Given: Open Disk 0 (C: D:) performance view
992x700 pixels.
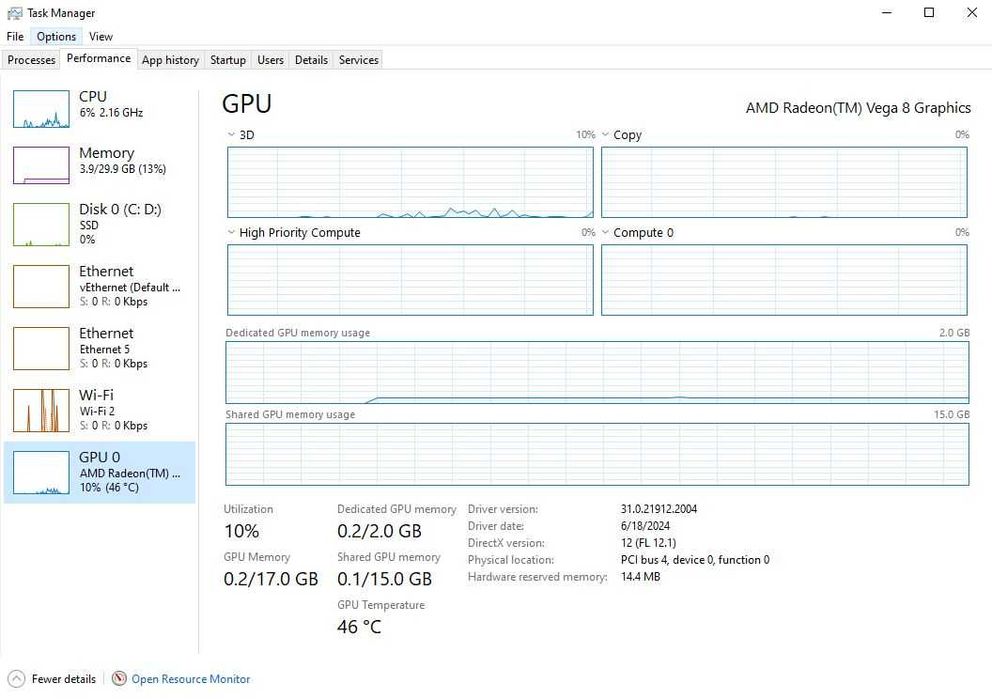Looking at the screenshot, I should point(41,224).
